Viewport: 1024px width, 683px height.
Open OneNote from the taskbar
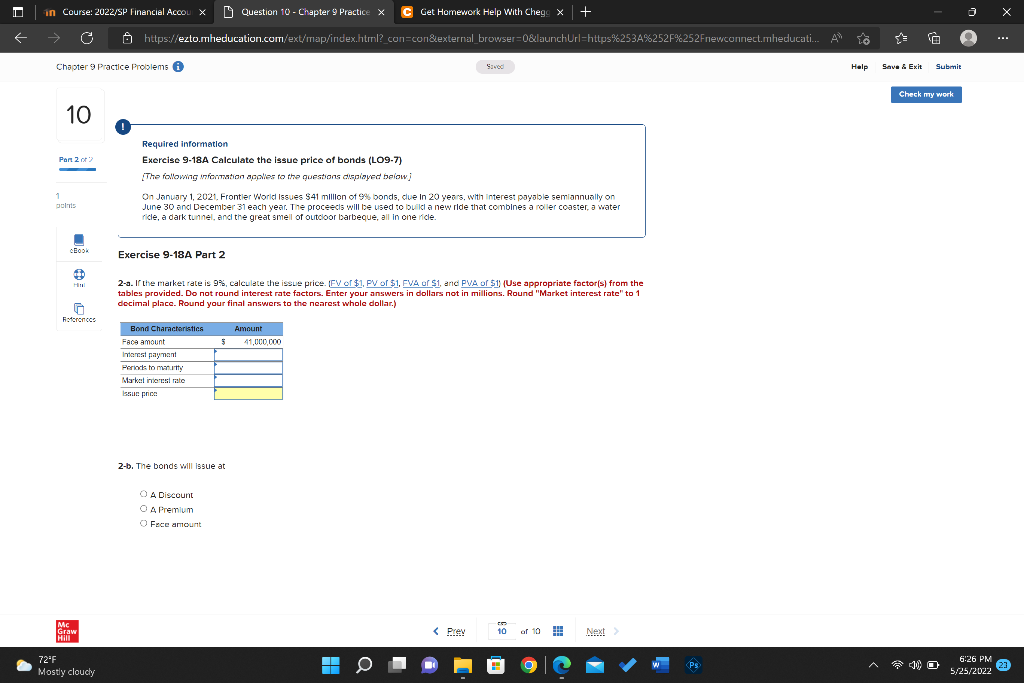429,664
